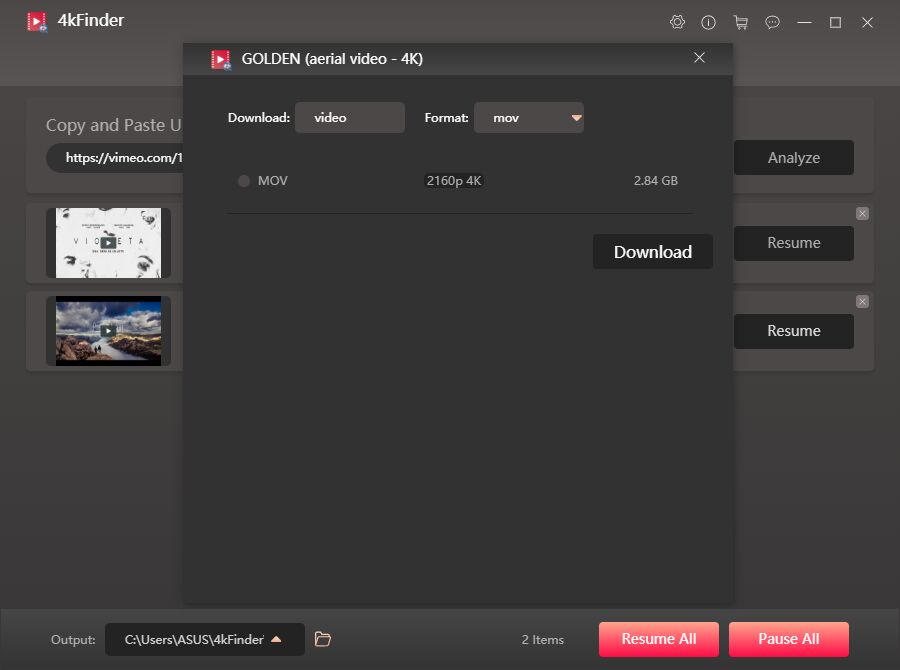This screenshot has height=670, width=900.
Task: Select the MOV 2160p 4K radio option
Action: pyautogui.click(x=244, y=181)
